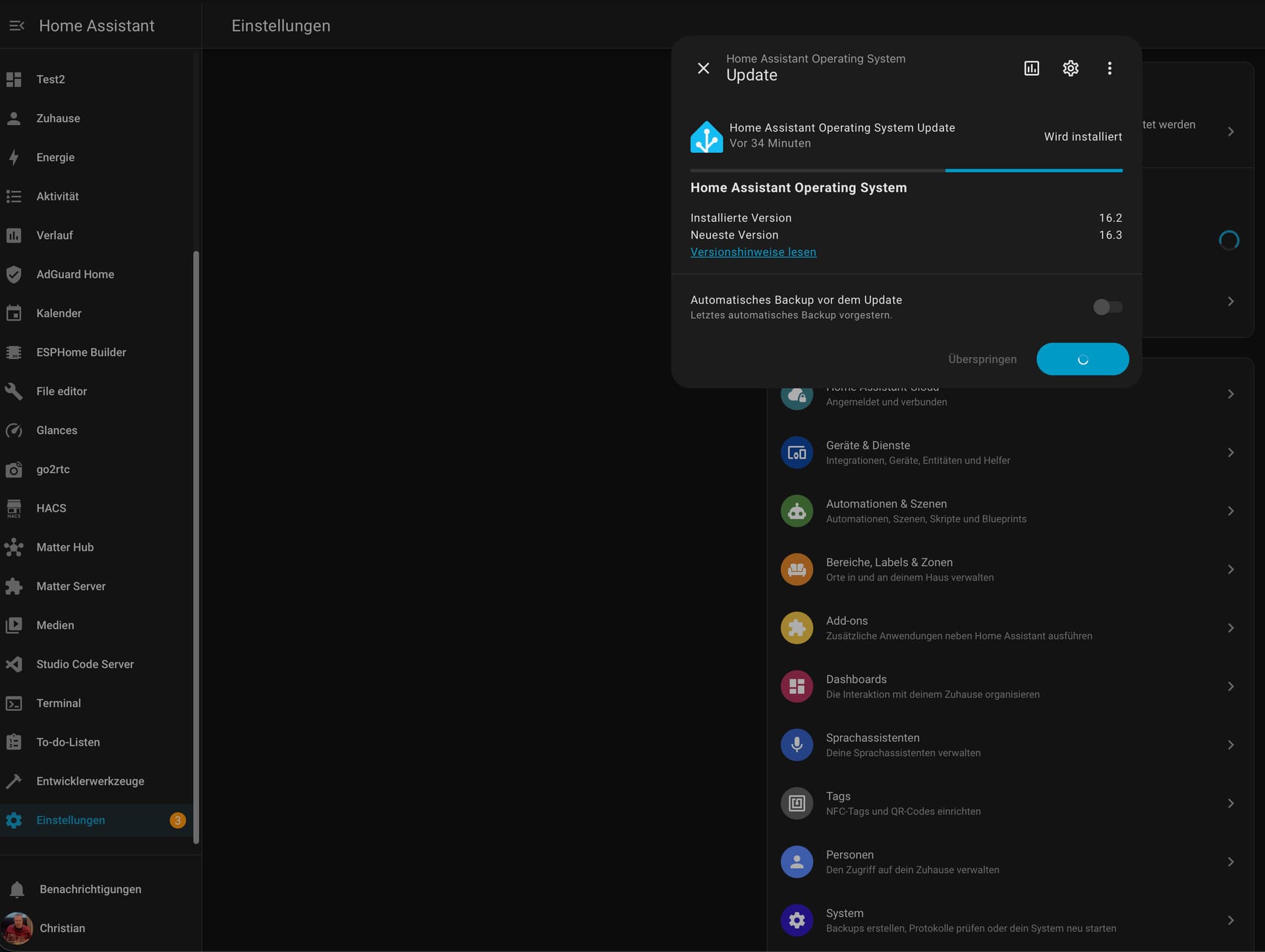1265x952 pixels.
Task: Toggle automatic backup before update
Action: (1107, 307)
